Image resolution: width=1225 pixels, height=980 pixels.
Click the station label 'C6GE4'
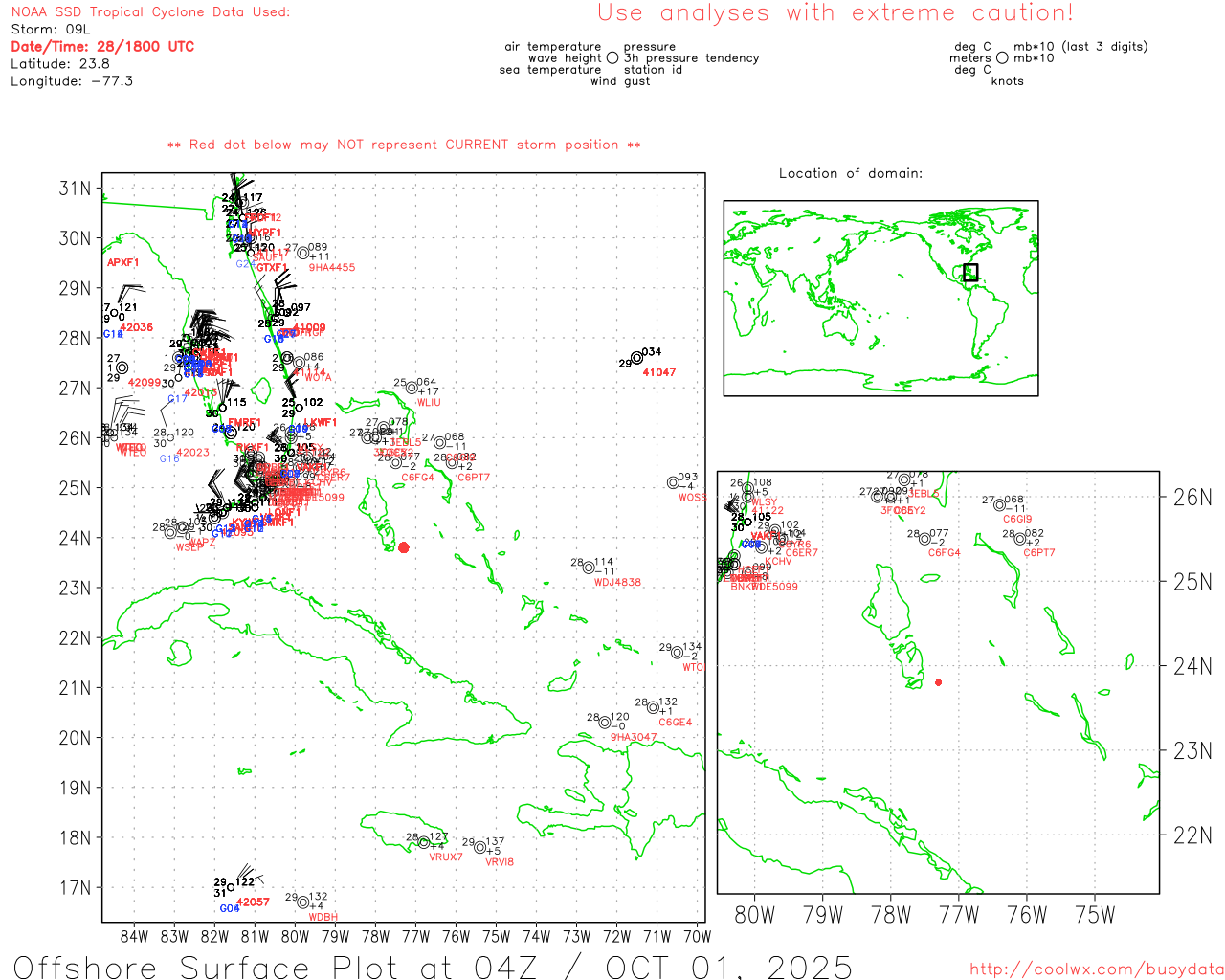[x=675, y=723]
